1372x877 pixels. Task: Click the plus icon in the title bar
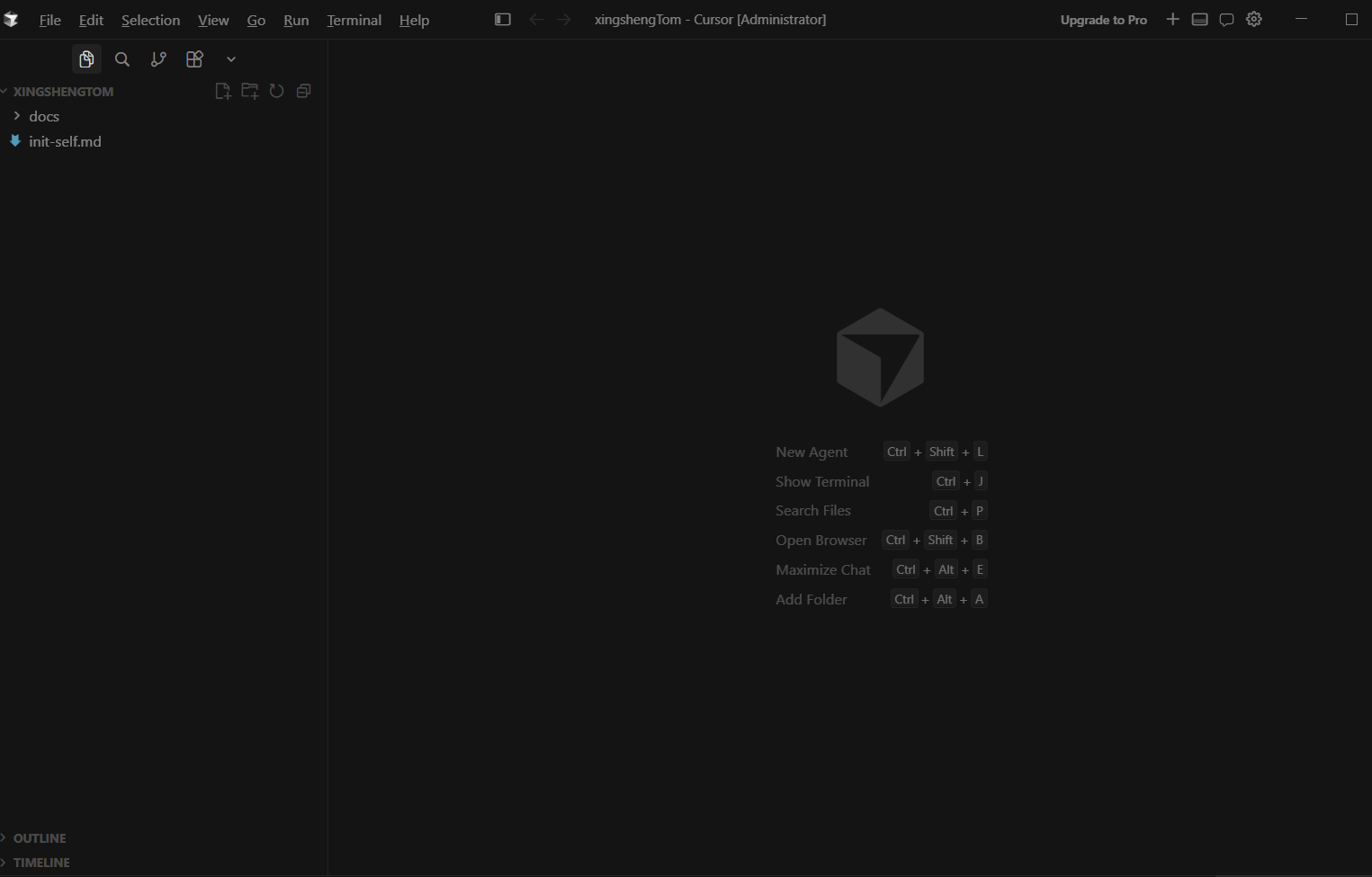1172,19
